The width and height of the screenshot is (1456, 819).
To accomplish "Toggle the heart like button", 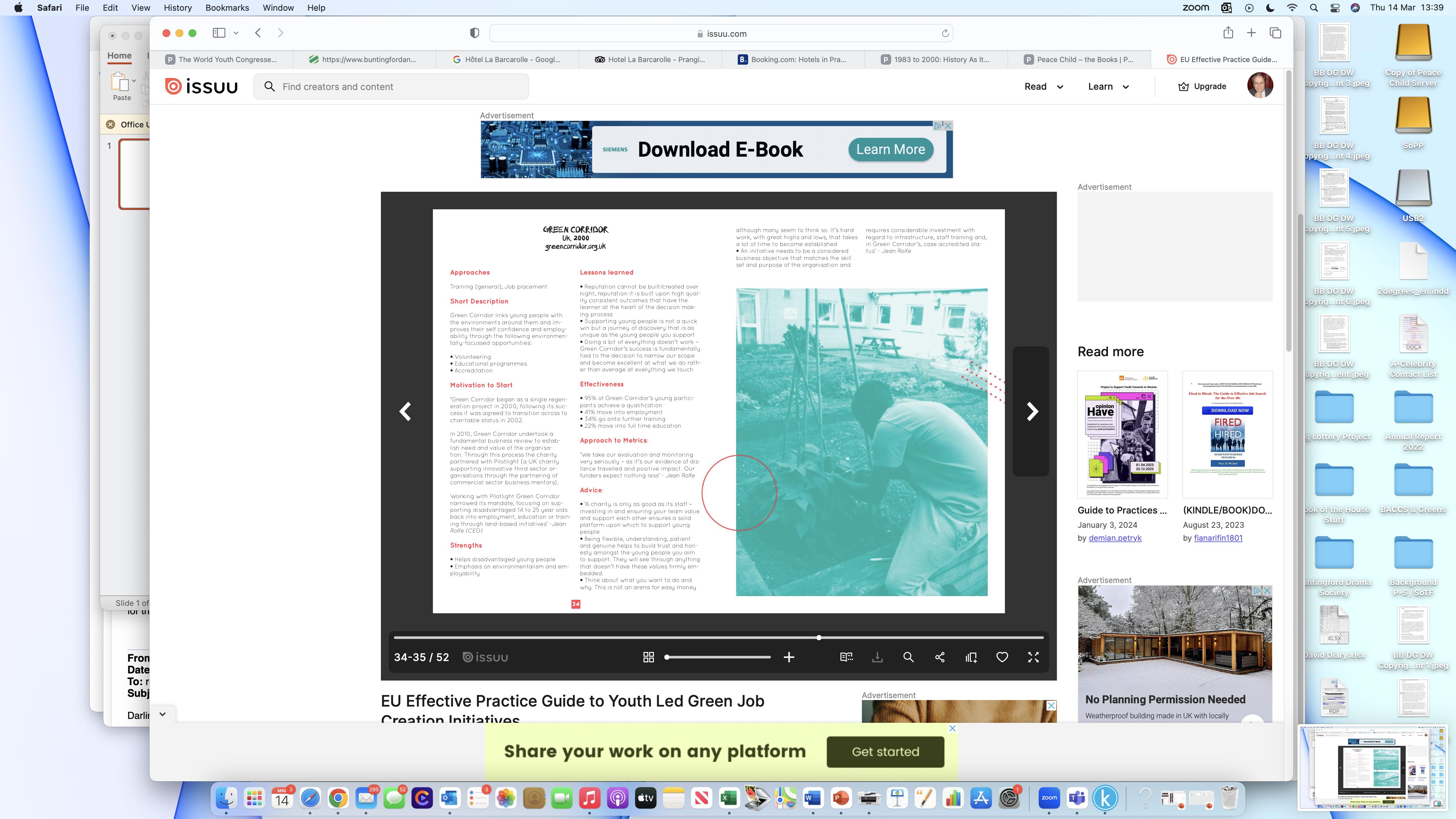I will coord(1002,657).
